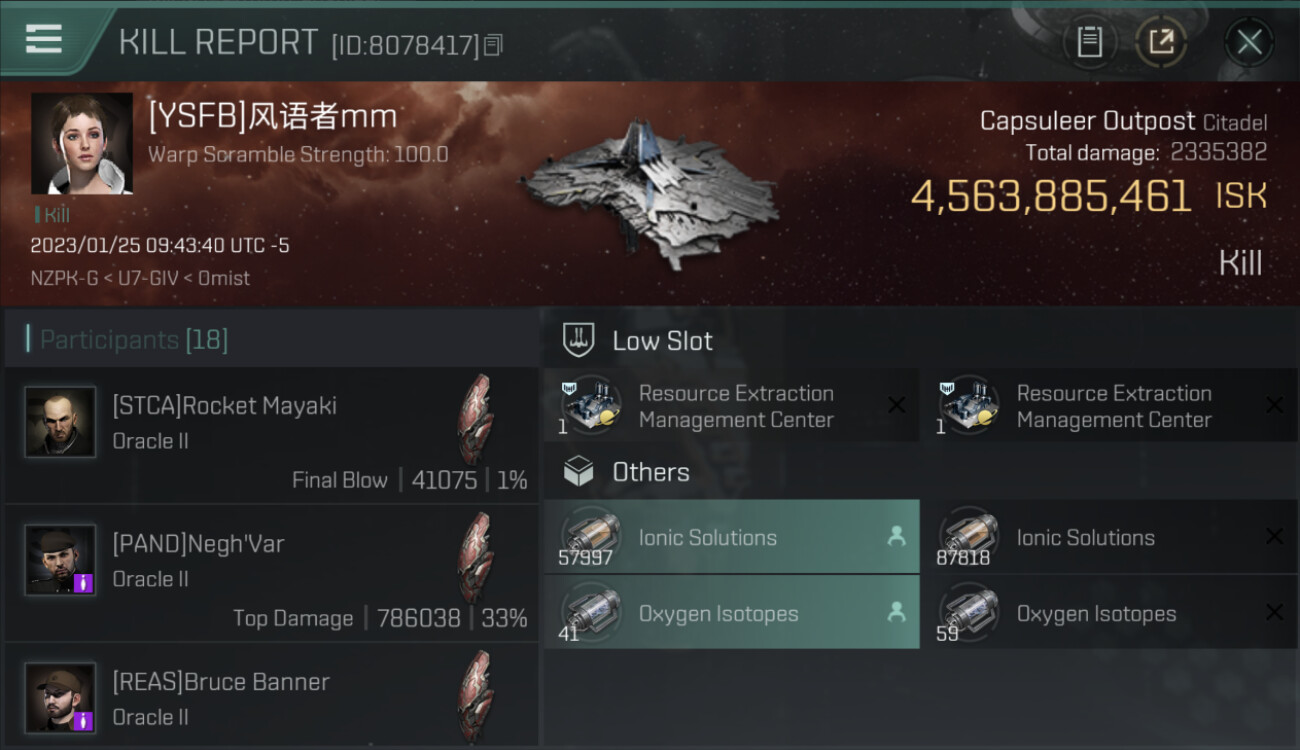
Task: Select Ionic Solutions stack of 57997
Action: tap(731, 537)
